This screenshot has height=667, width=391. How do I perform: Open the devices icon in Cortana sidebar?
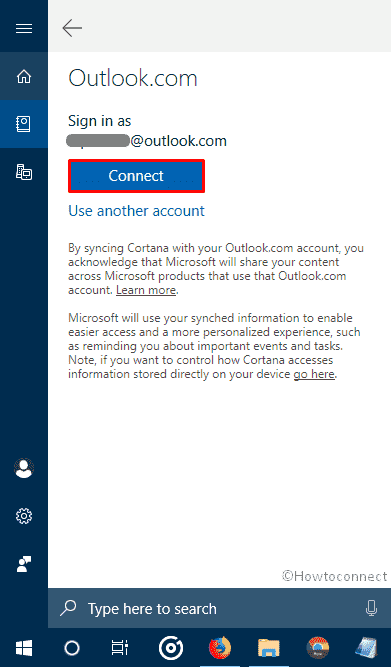24,172
